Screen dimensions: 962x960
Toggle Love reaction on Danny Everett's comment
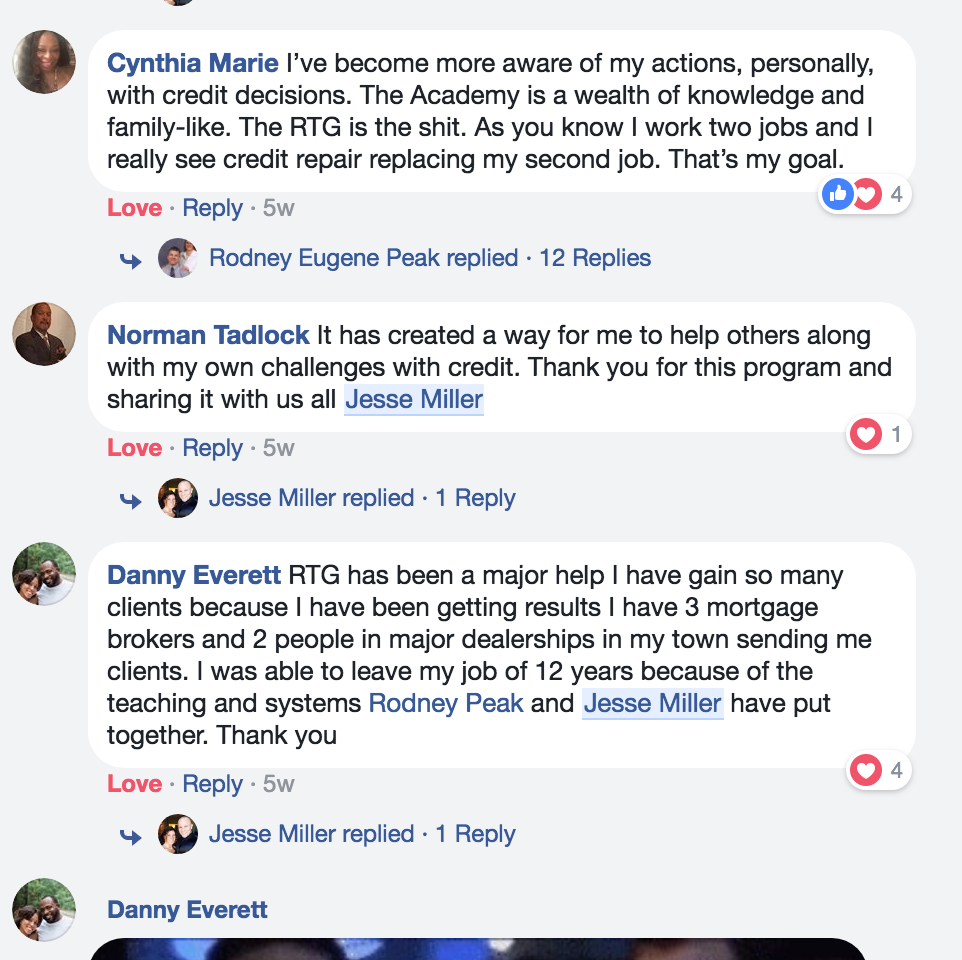tap(134, 784)
